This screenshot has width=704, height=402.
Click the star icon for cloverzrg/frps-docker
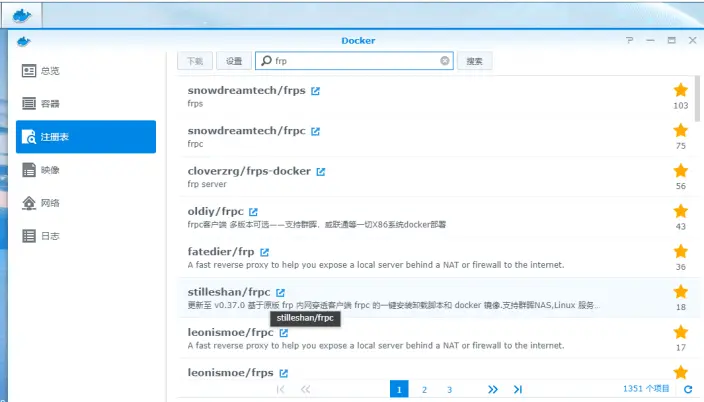[681, 171]
